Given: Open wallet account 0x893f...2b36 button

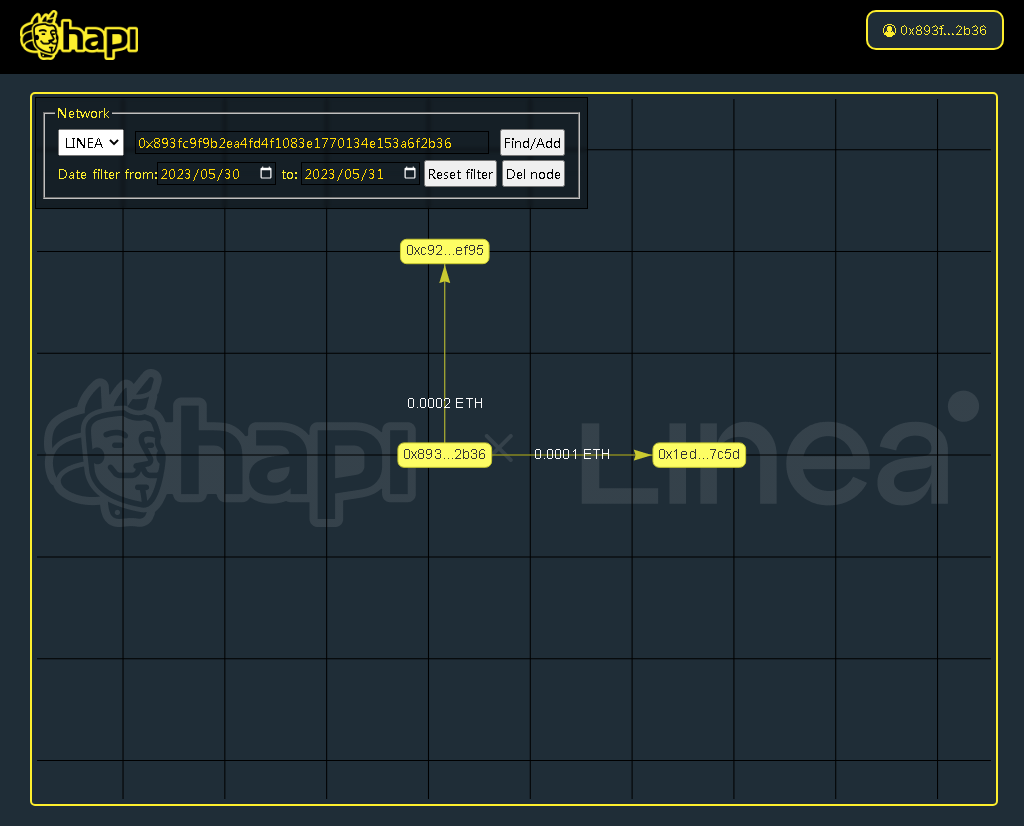Looking at the screenshot, I should click(935, 30).
